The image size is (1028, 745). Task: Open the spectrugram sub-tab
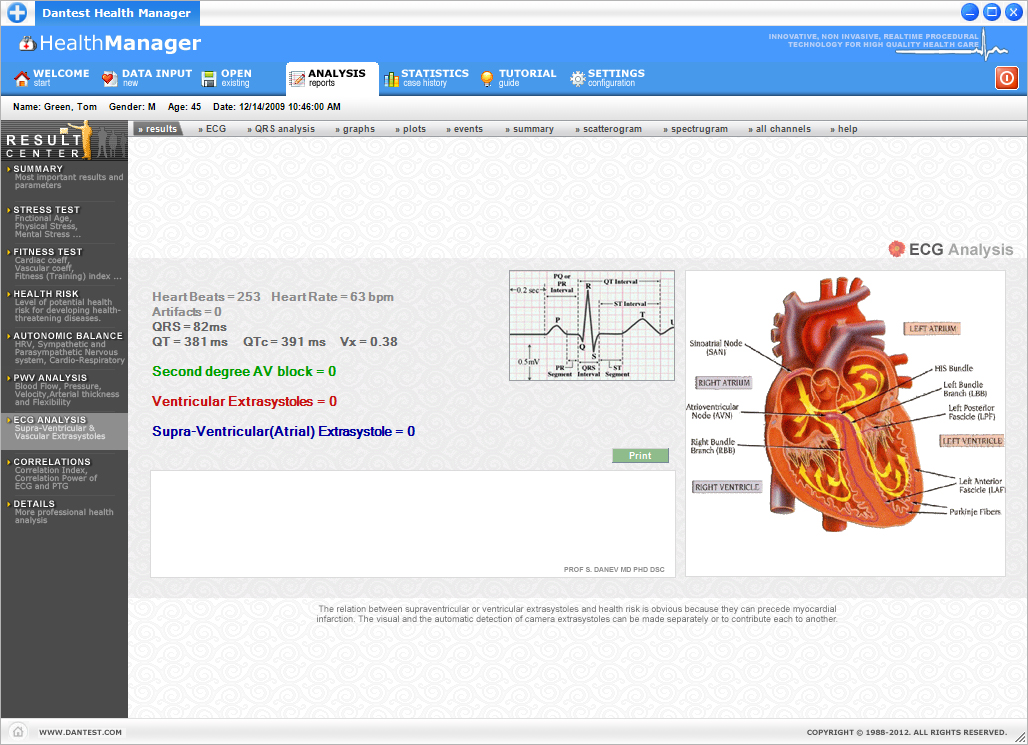point(696,129)
